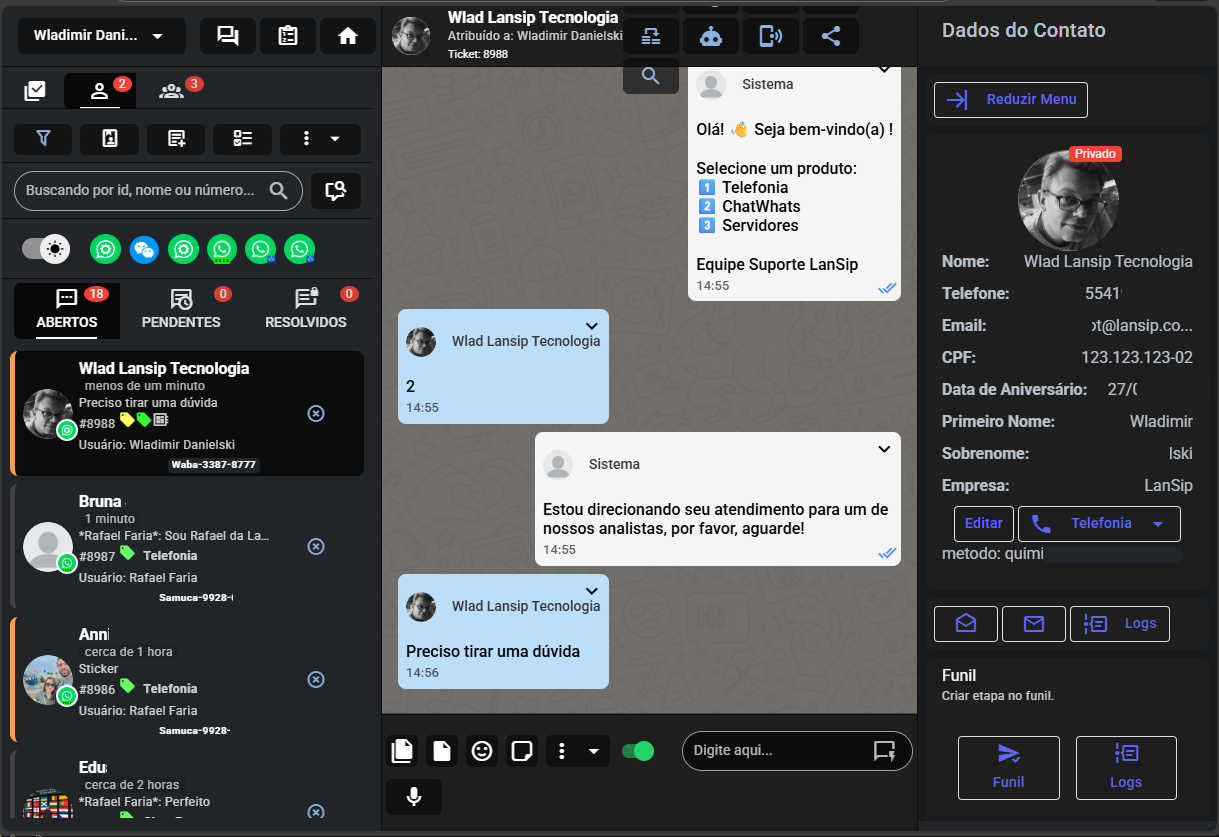Viewport: 1219px width, 837px height.
Task: Click the Reduzir Menu button
Action: [x=1010, y=99]
